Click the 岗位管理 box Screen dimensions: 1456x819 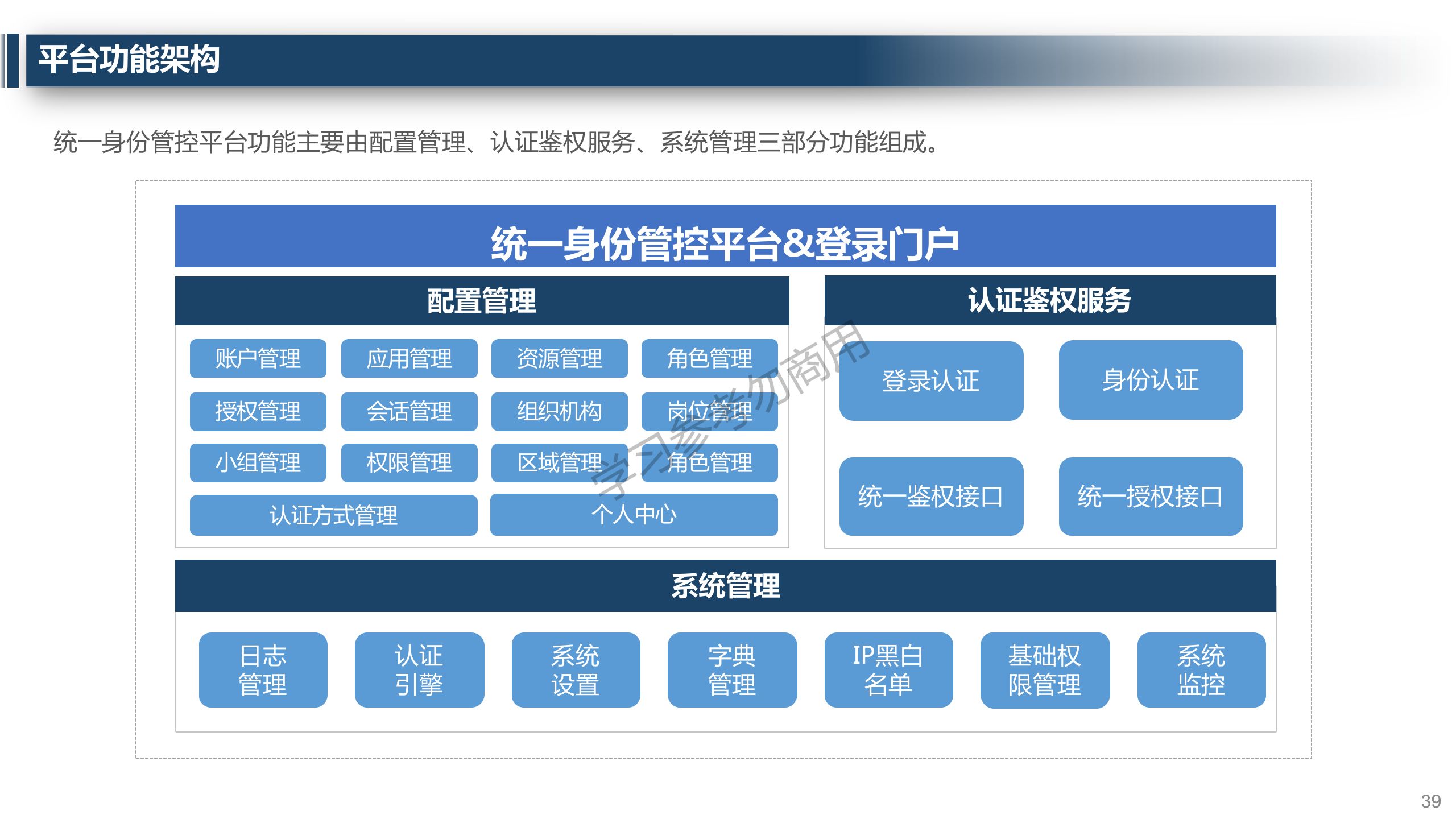[709, 411]
